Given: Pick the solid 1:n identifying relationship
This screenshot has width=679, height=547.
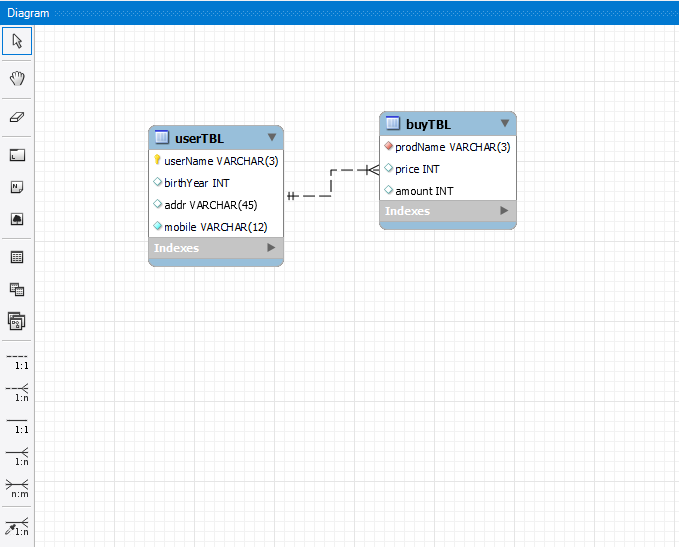Looking at the screenshot, I should pos(17,456).
